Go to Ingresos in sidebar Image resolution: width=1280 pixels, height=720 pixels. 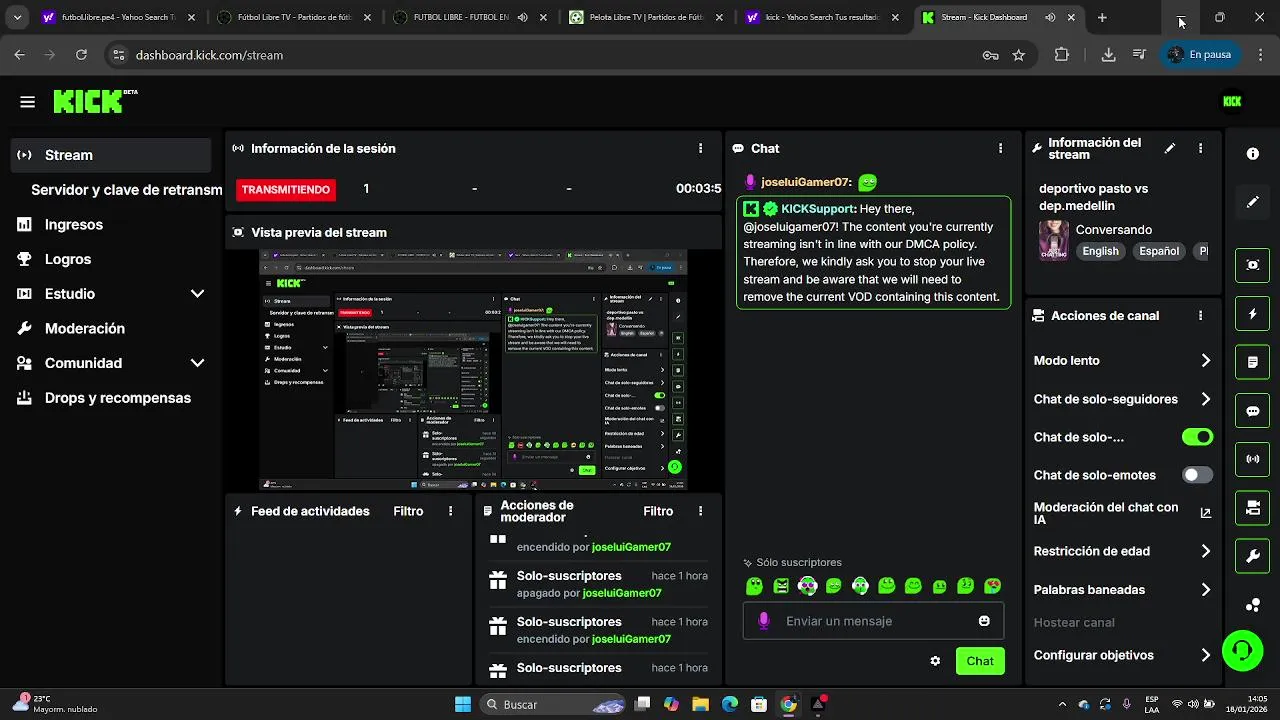112,225
